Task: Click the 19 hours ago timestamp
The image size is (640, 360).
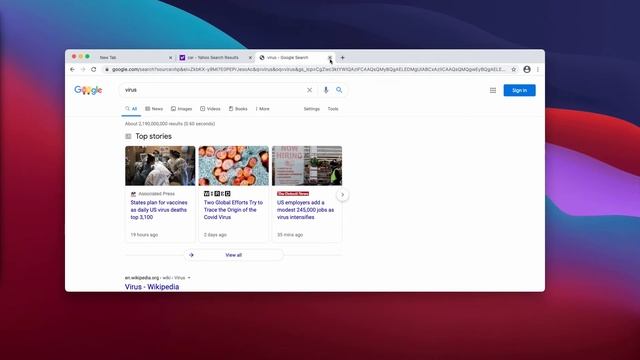Action: tap(144, 235)
